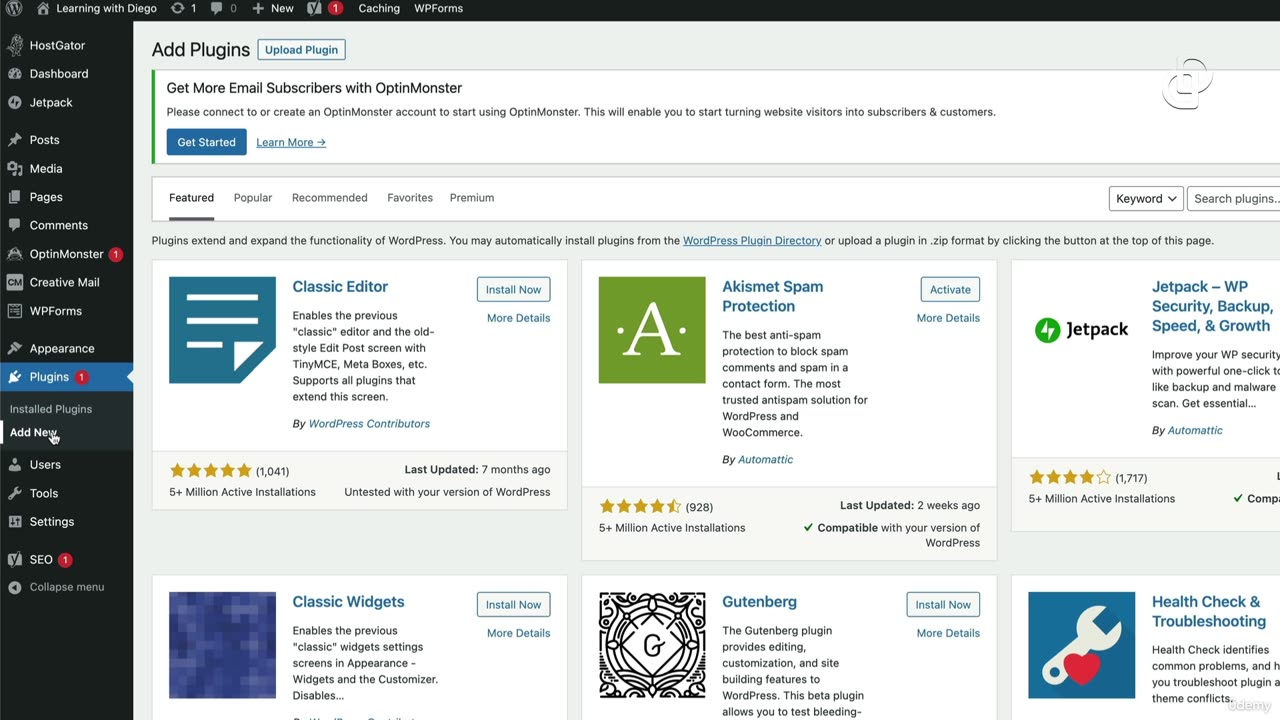Click the WPForms sidebar icon
The width and height of the screenshot is (1280, 720).
click(15, 311)
